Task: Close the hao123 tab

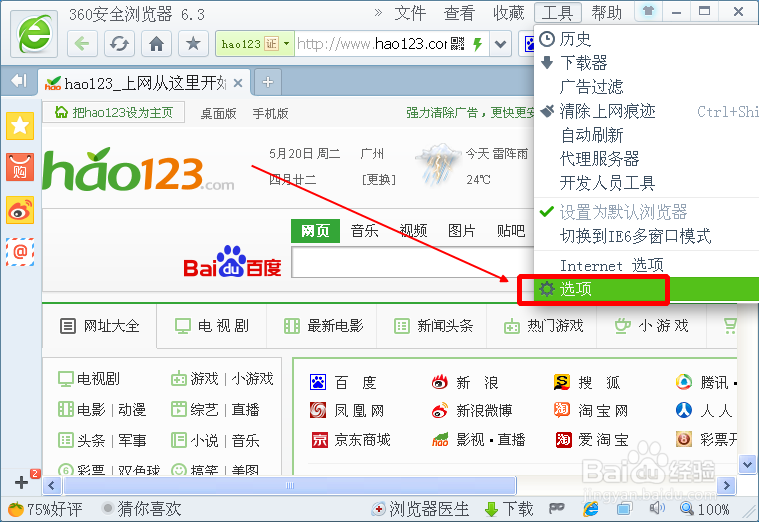Action: pos(238,83)
